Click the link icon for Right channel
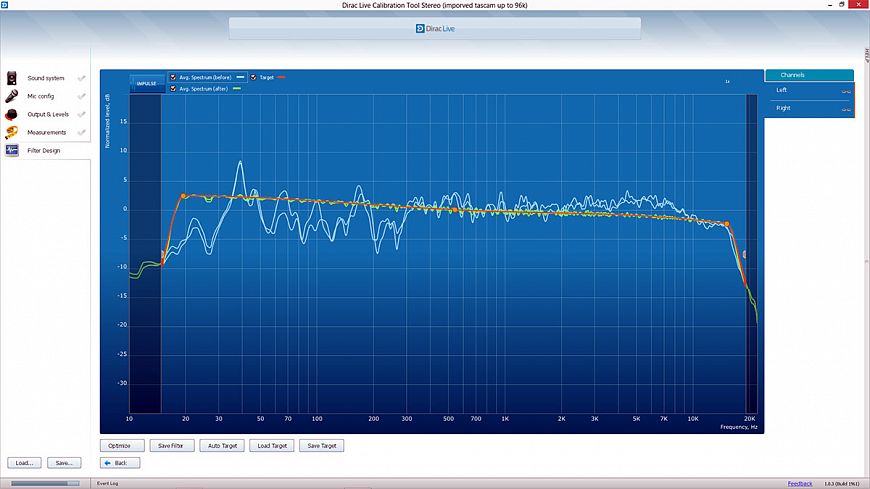This screenshot has width=870, height=489. click(x=846, y=108)
